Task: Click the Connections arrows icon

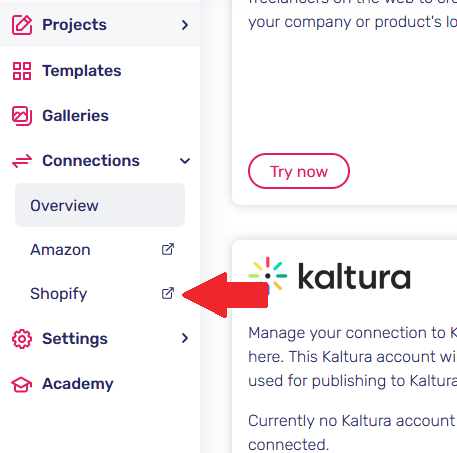Action: pyautogui.click(x=22, y=161)
